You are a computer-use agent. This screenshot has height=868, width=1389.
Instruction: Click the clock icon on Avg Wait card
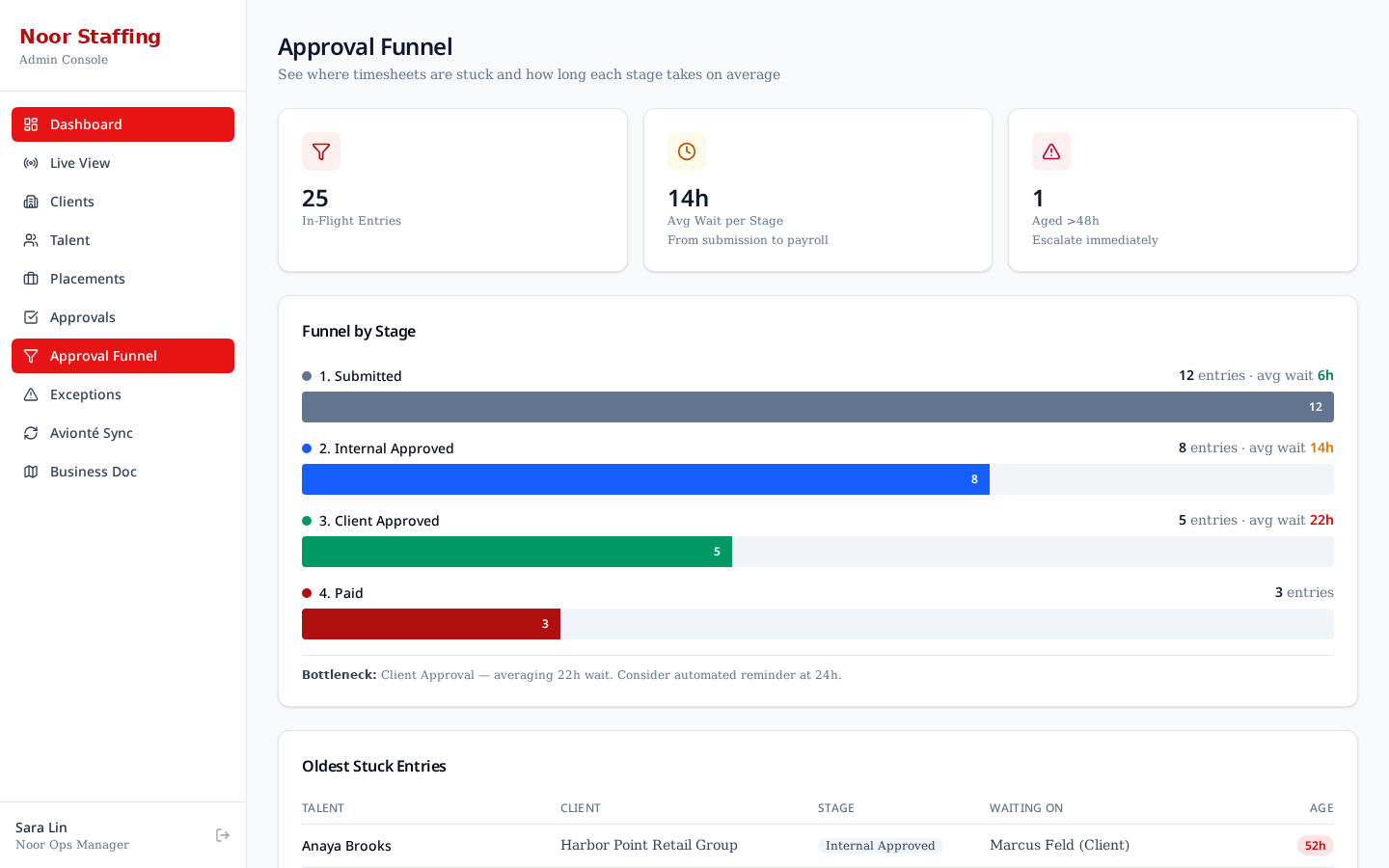point(687,151)
